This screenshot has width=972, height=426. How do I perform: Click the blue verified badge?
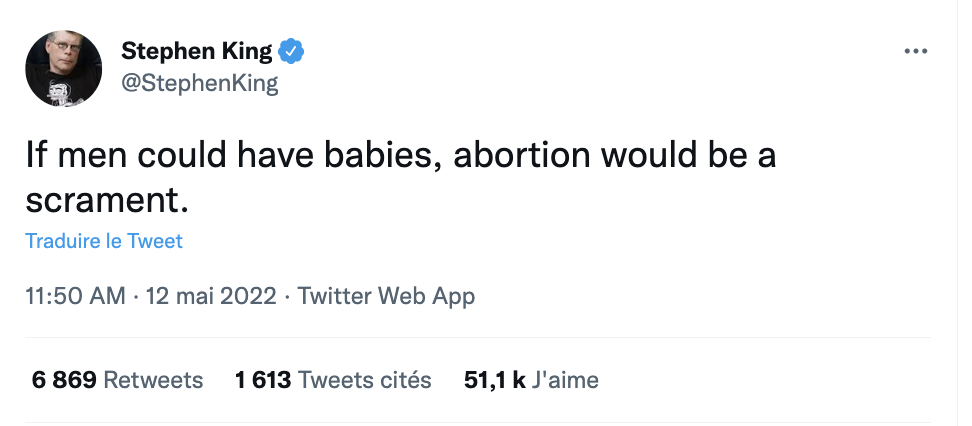click(x=291, y=52)
